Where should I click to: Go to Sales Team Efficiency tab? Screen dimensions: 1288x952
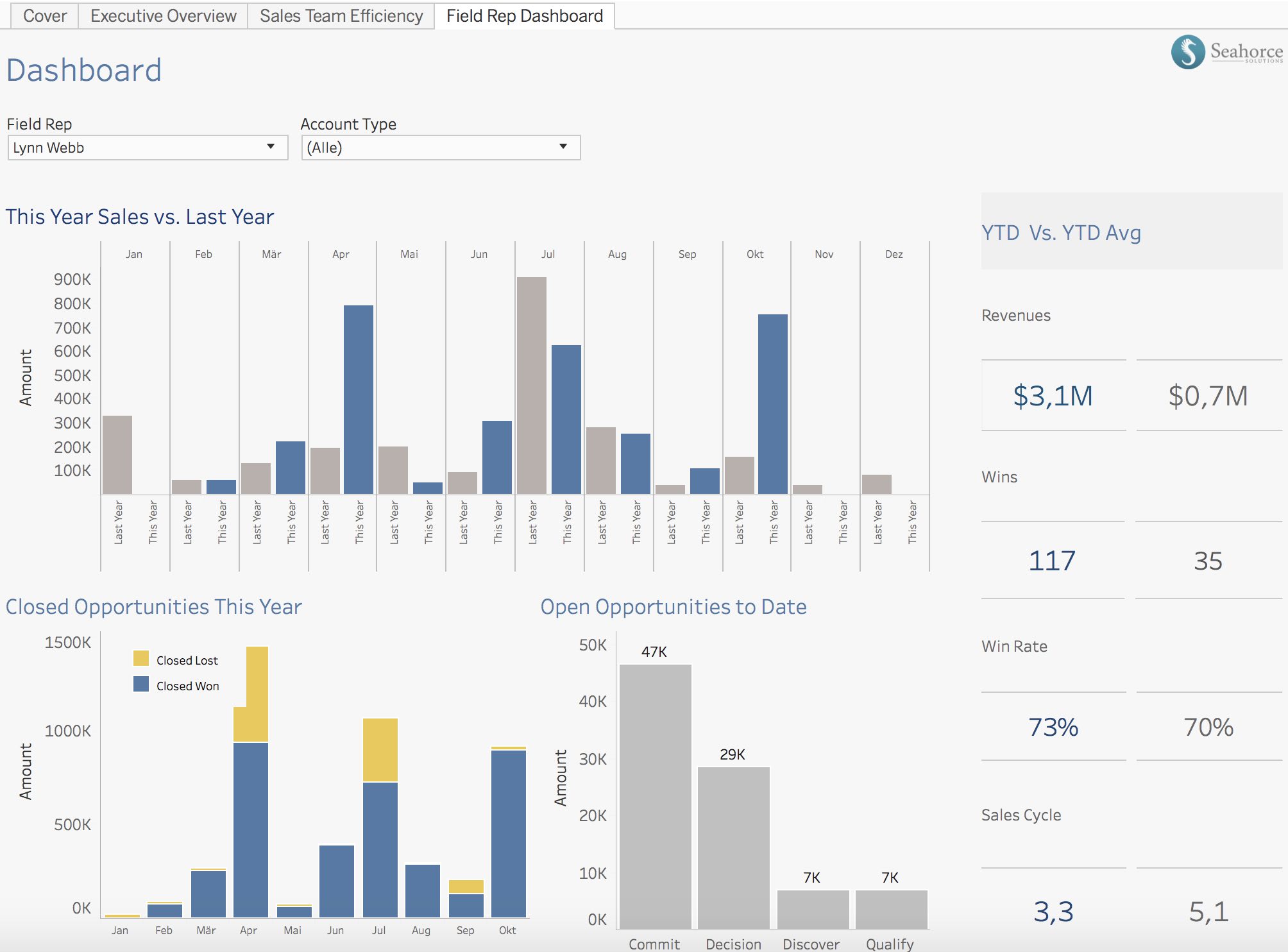[x=341, y=15]
